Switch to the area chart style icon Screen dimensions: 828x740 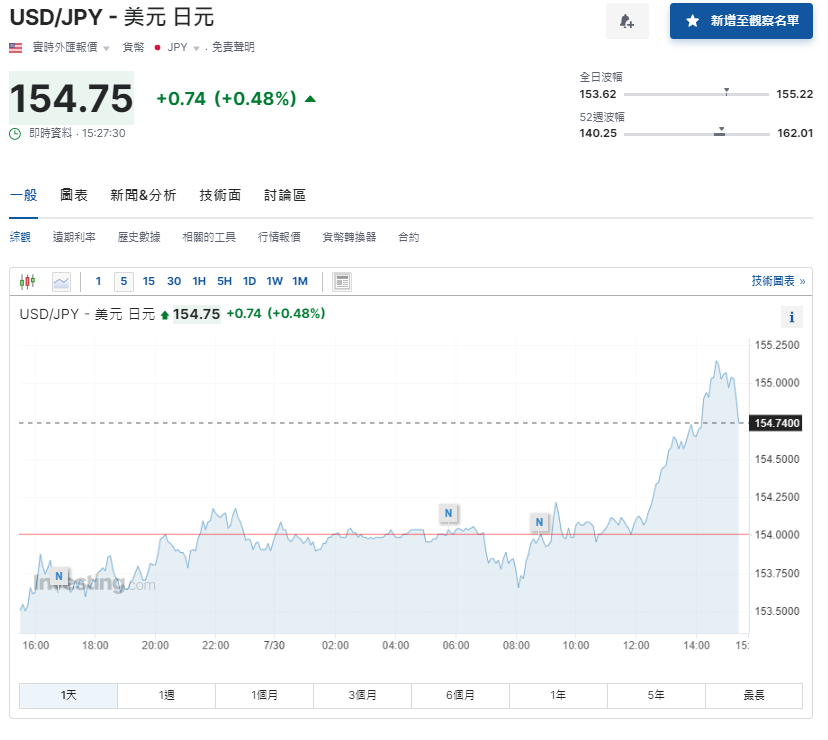(61, 281)
